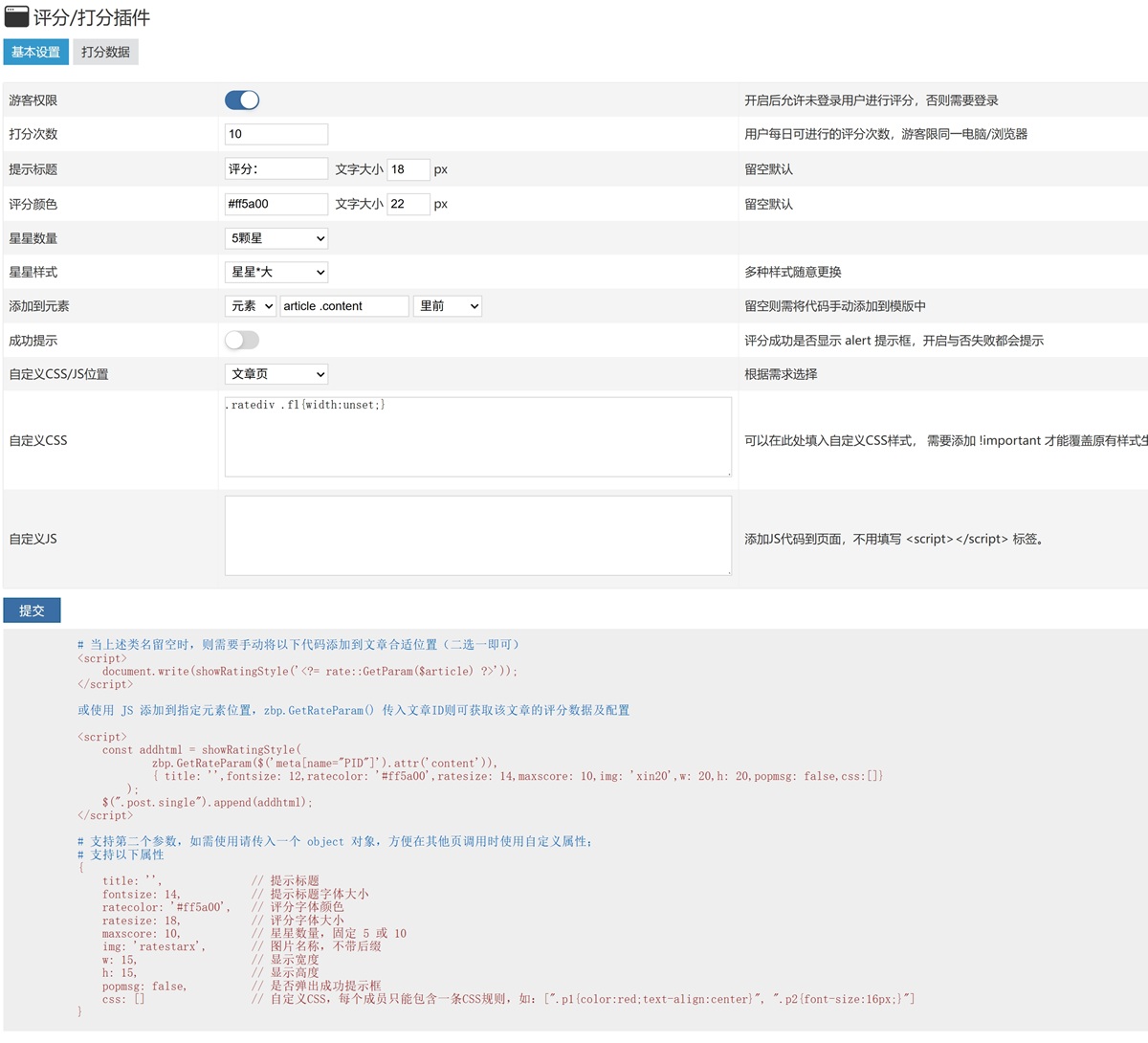Open the 自定义CSS/JS位置 dropdown

[x=276, y=374]
